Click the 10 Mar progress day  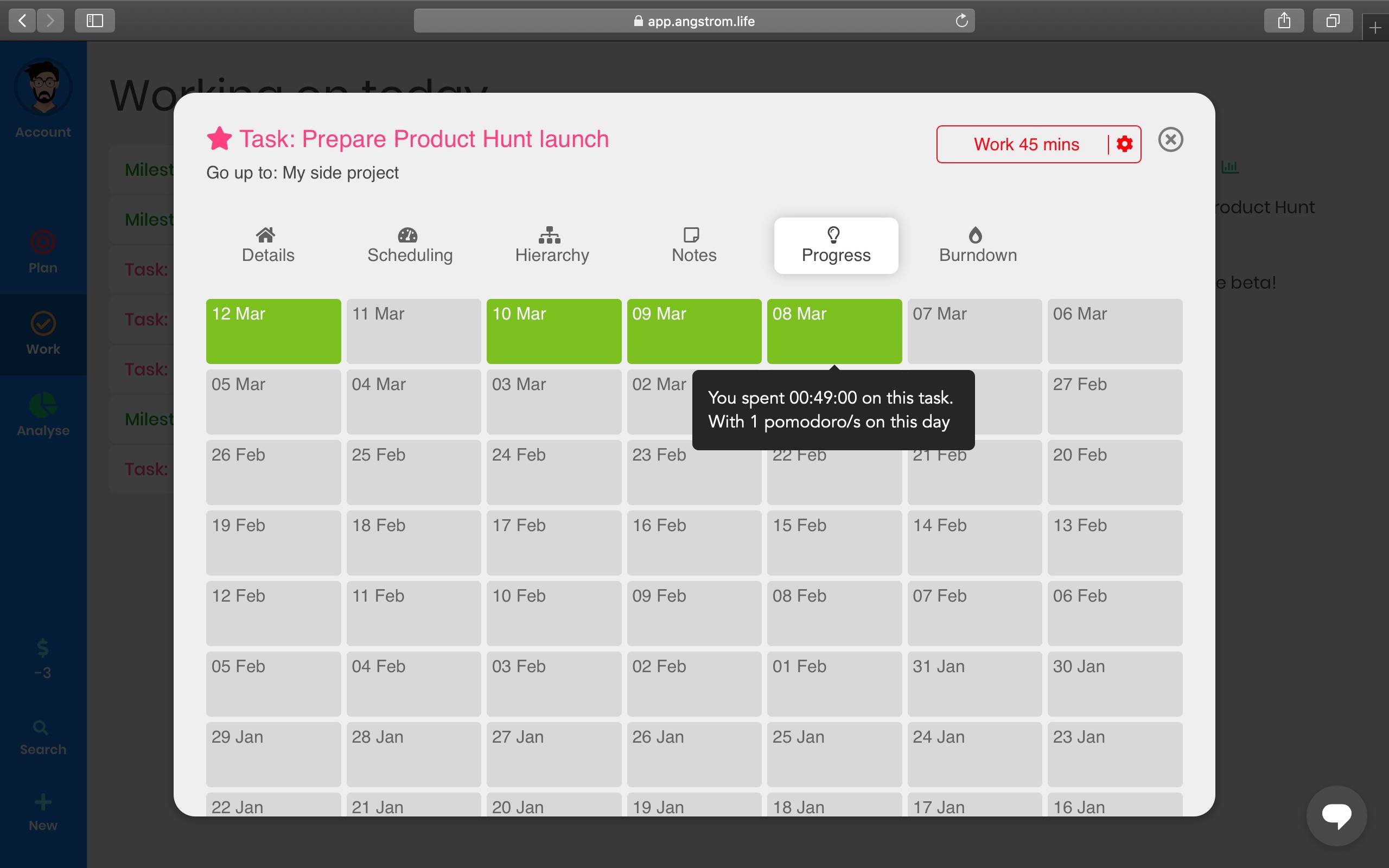[553, 331]
